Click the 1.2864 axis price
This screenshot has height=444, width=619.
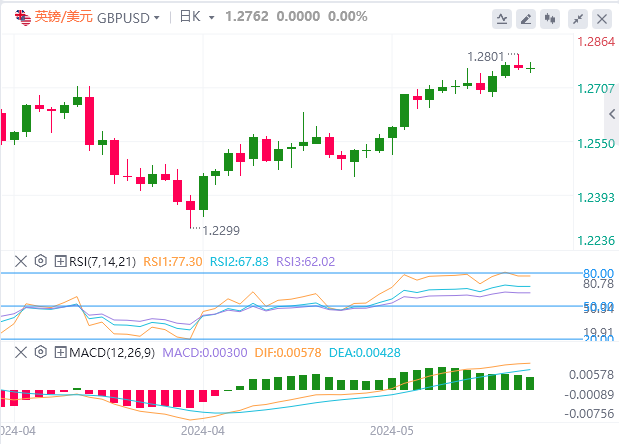pyautogui.click(x=596, y=41)
